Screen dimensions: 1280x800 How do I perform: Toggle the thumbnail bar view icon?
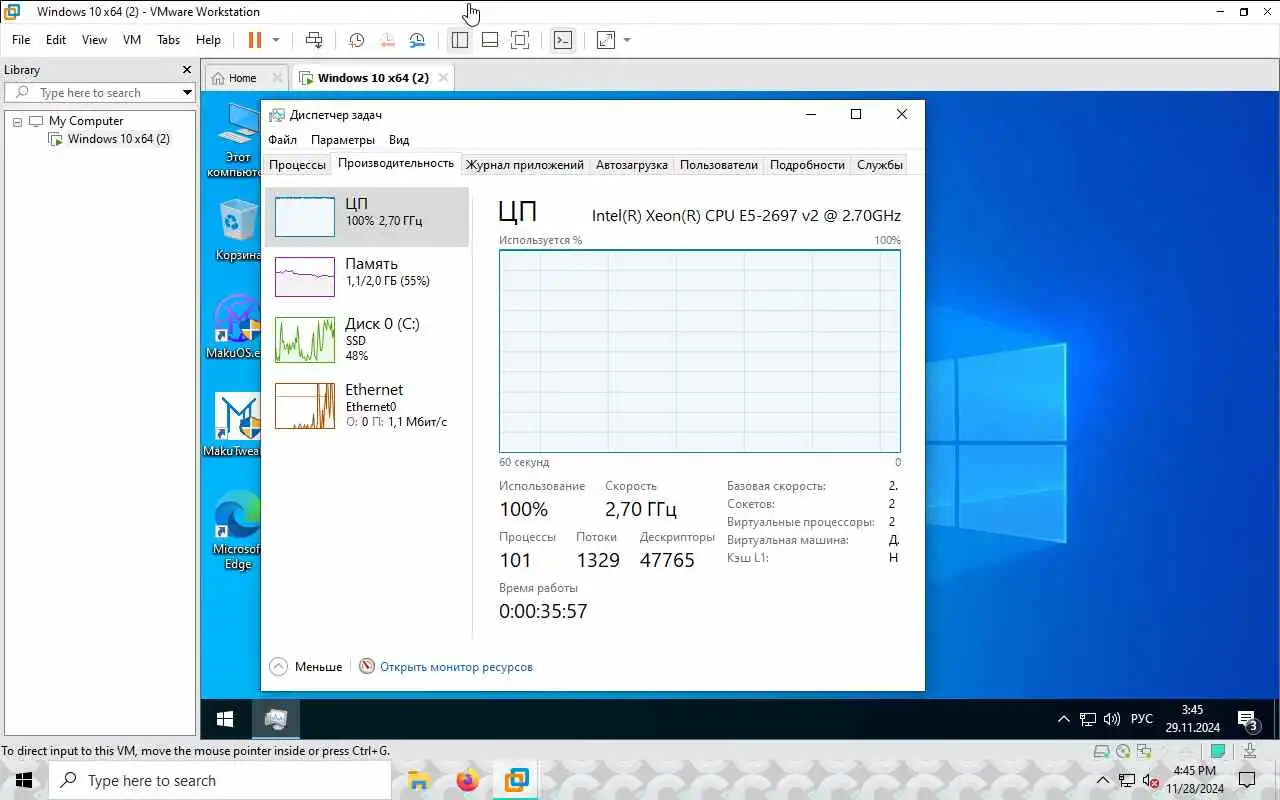tap(490, 40)
